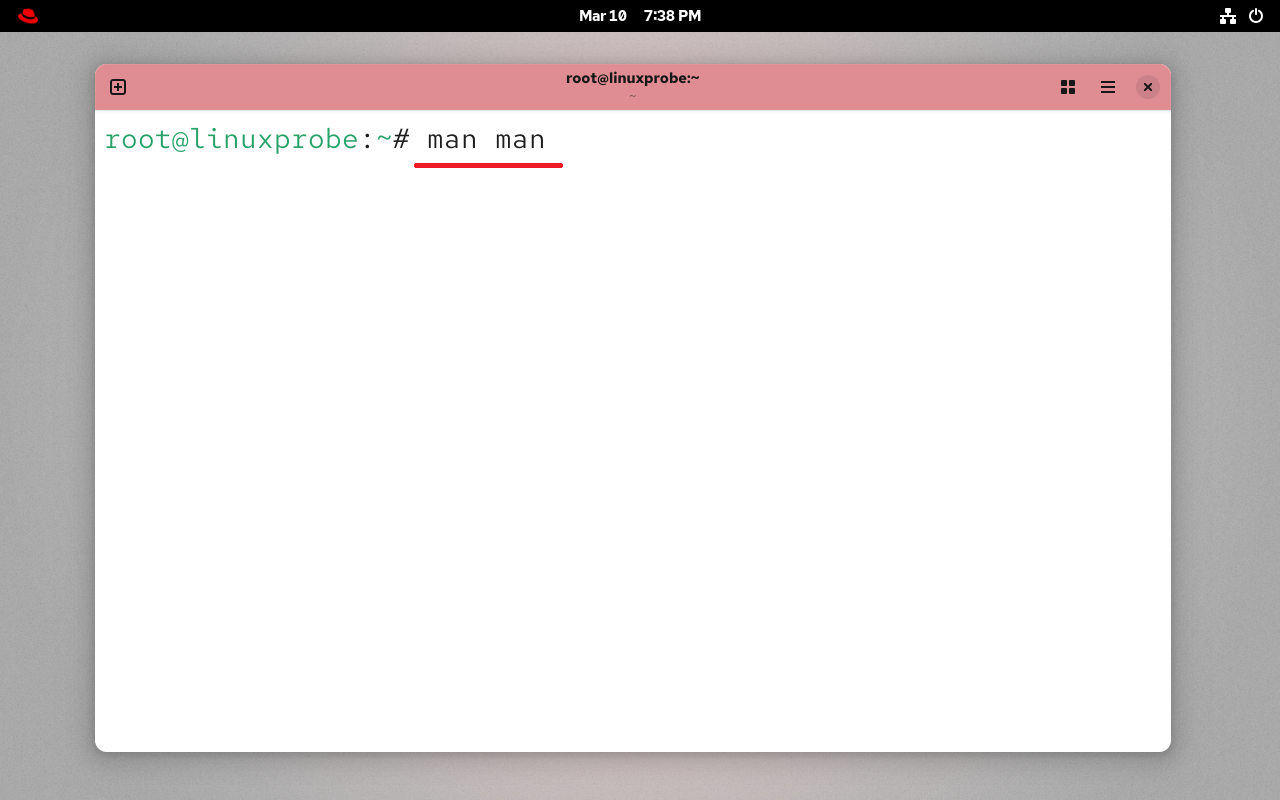This screenshot has height=800, width=1280.
Task: Click the first "man" in the command
Action: click(452, 140)
